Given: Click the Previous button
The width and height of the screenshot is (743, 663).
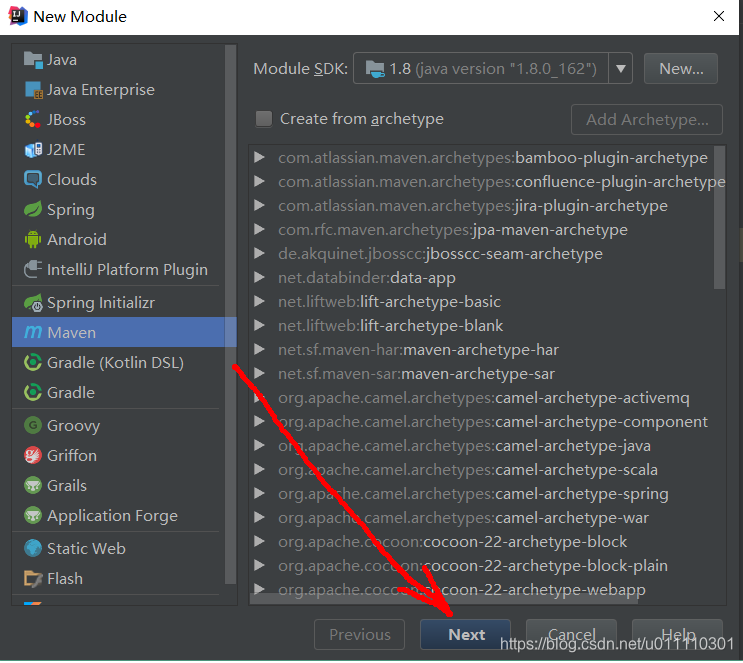Looking at the screenshot, I should point(359,635).
